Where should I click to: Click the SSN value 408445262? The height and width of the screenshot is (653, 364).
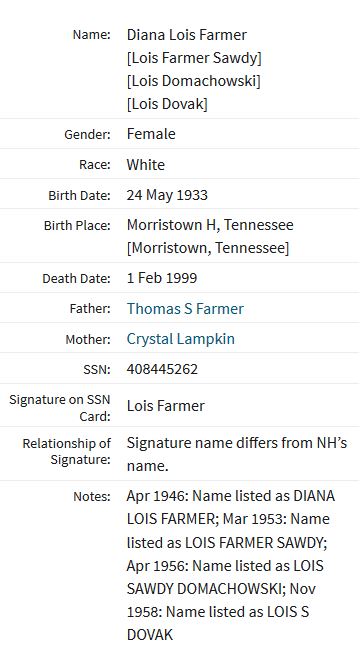tap(162, 369)
